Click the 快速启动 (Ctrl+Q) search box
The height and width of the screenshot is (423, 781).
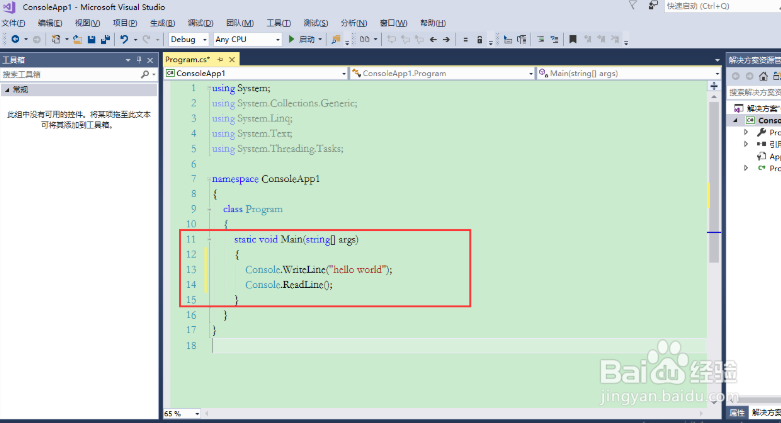[x=722, y=6]
